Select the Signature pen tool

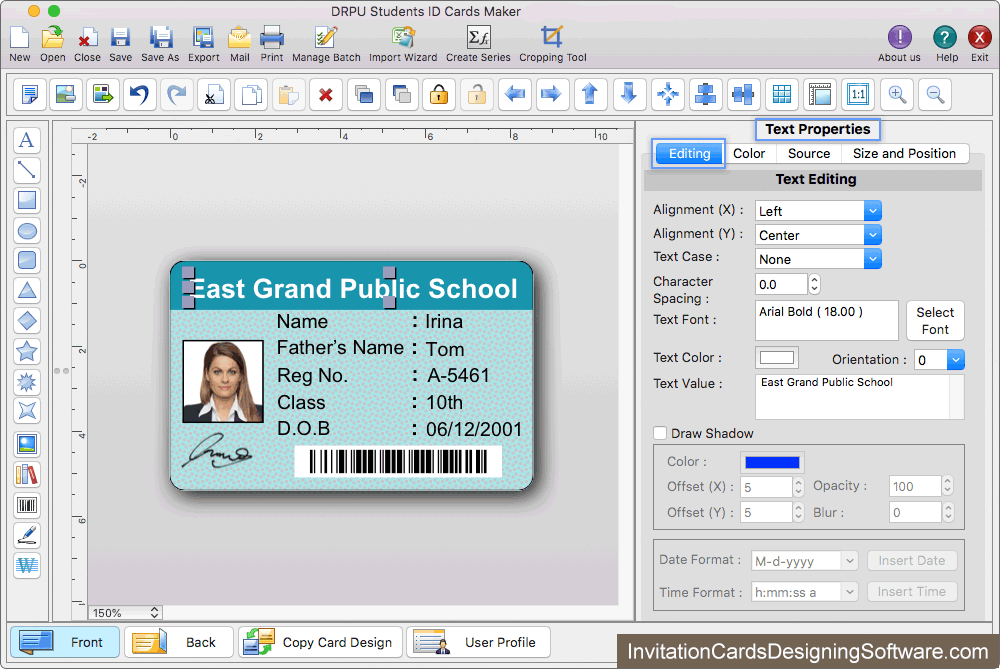(x=27, y=536)
